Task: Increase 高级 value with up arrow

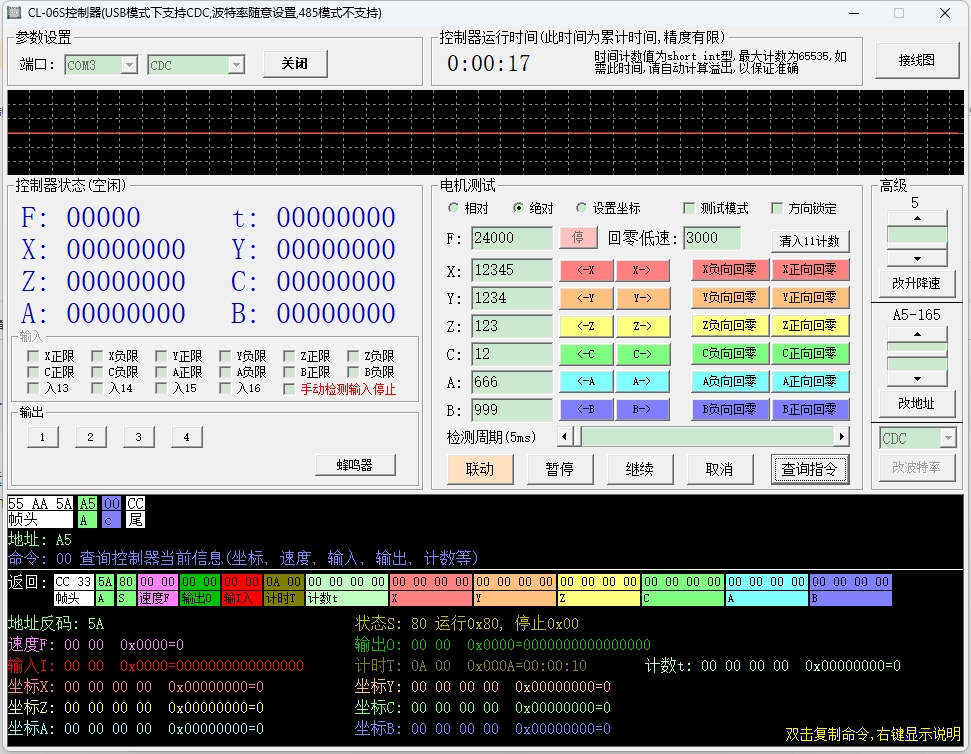Action: [x=917, y=218]
